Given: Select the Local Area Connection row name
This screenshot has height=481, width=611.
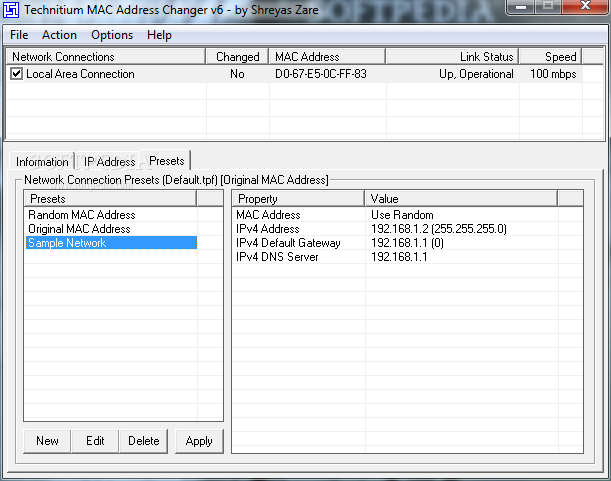Looking at the screenshot, I should point(80,74).
